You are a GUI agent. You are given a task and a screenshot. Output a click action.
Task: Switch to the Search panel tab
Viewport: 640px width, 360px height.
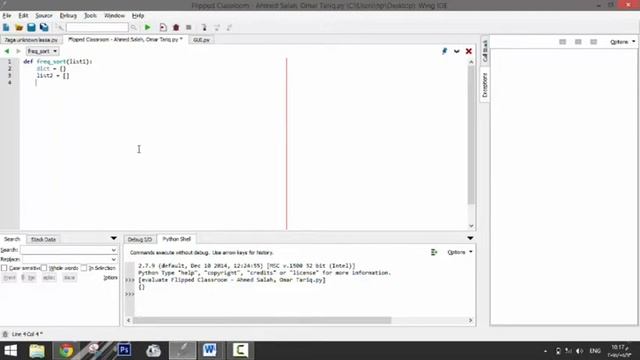(12, 239)
